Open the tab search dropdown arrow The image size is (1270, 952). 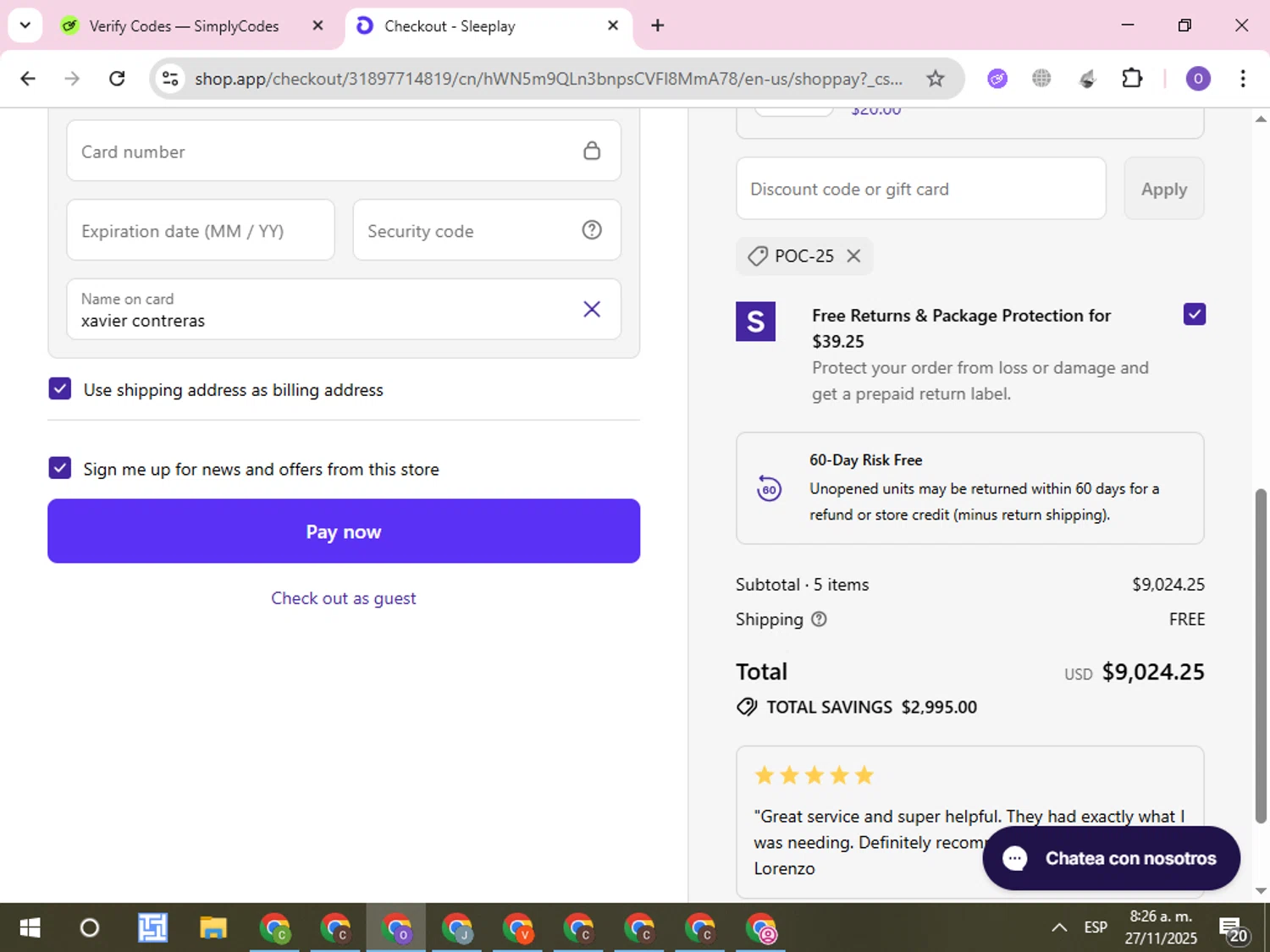[x=25, y=25]
